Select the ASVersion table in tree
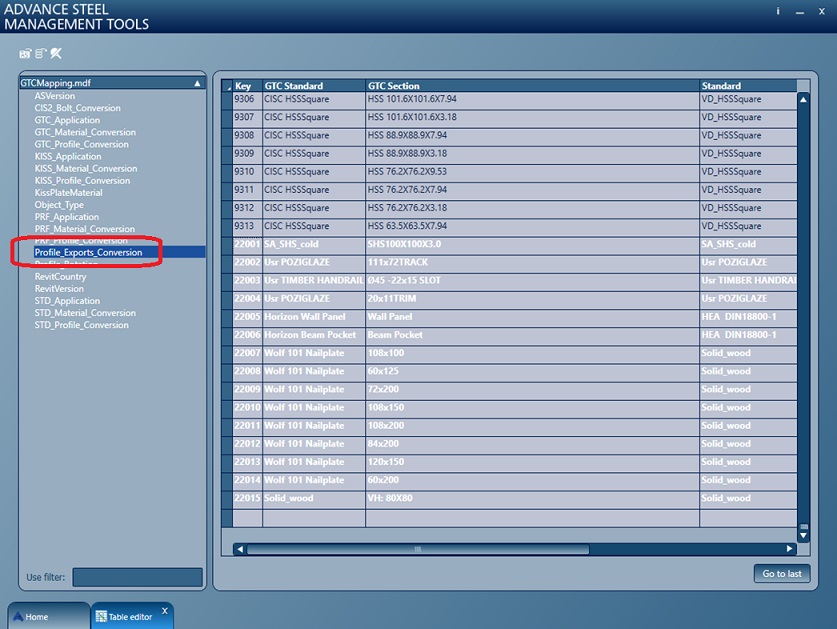Viewport: 837px width, 629px height. 54,96
